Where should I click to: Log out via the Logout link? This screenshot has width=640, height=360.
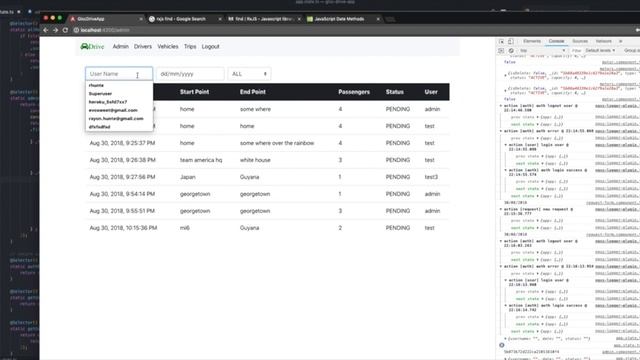coord(211,47)
